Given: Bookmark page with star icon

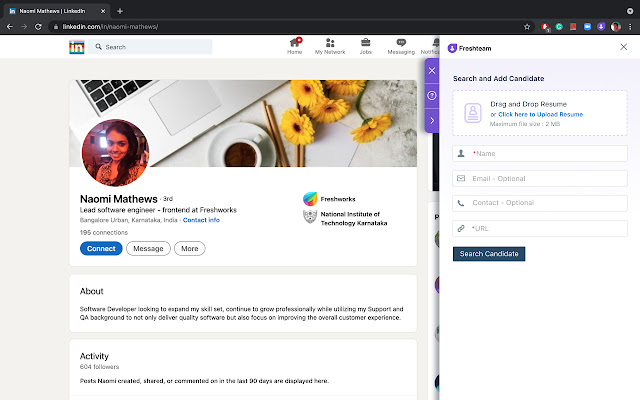Looking at the screenshot, I should pos(527,27).
